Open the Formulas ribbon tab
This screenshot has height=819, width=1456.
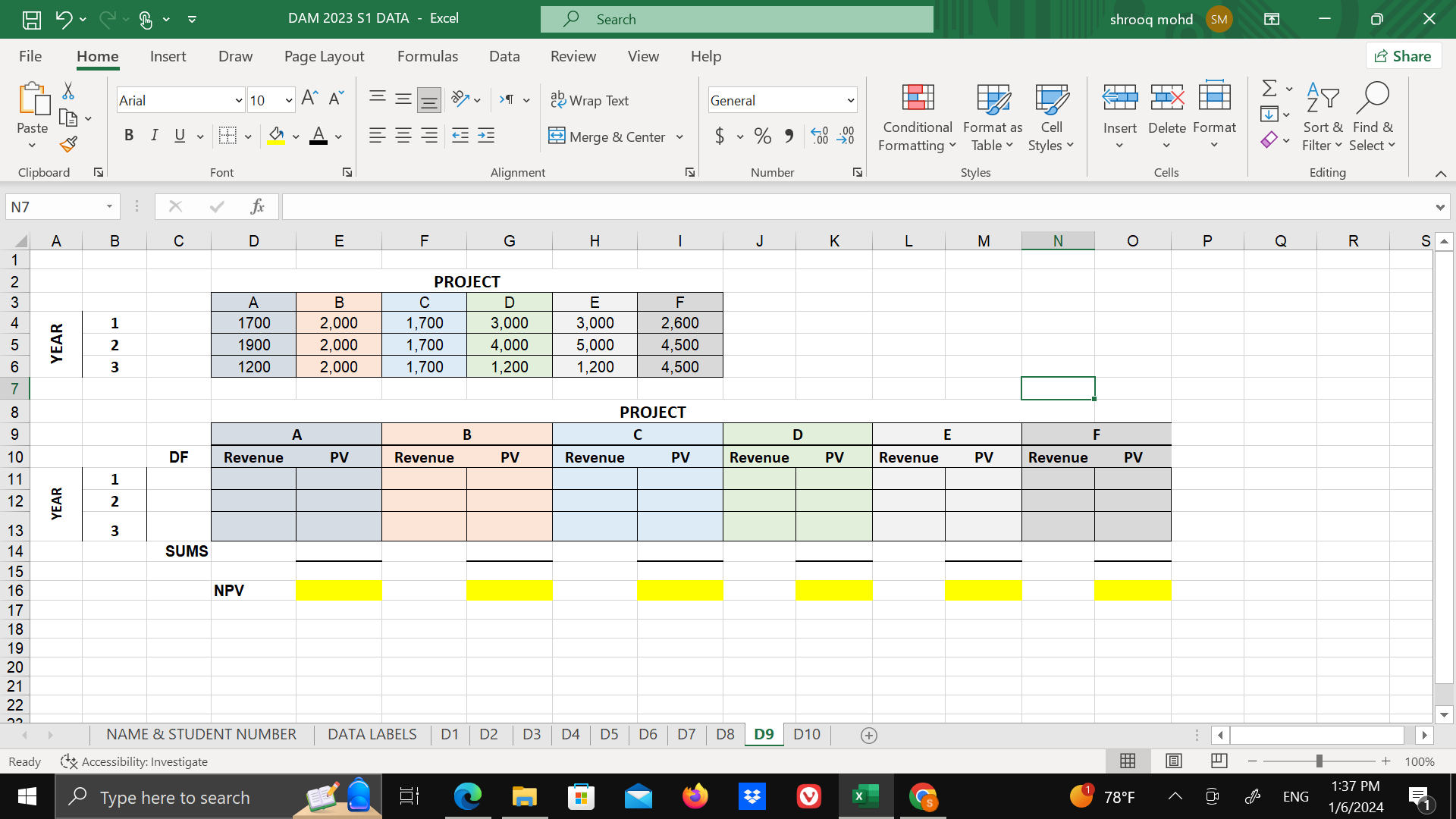point(427,56)
